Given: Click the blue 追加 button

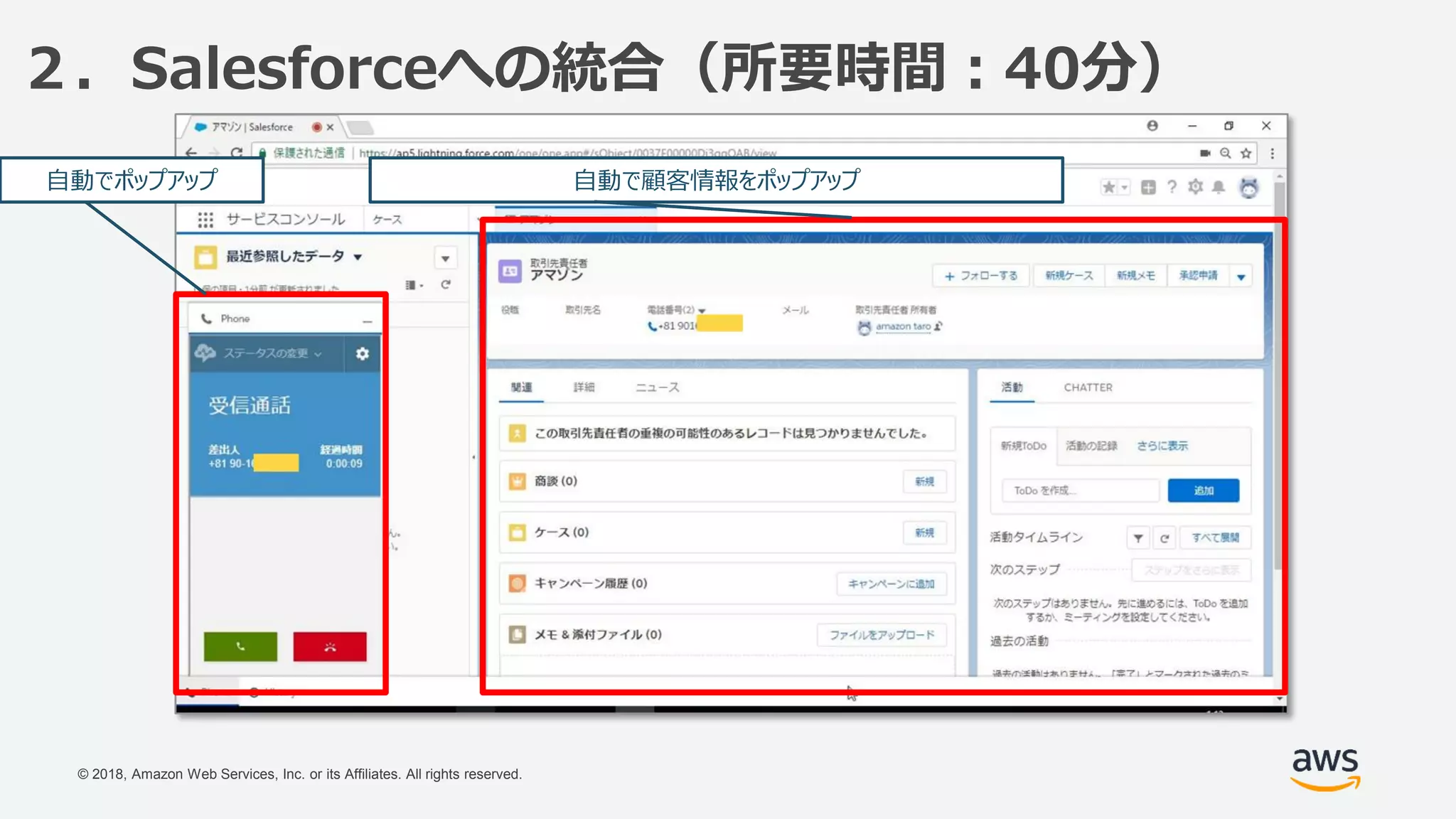Looking at the screenshot, I should pos(1204,491).
